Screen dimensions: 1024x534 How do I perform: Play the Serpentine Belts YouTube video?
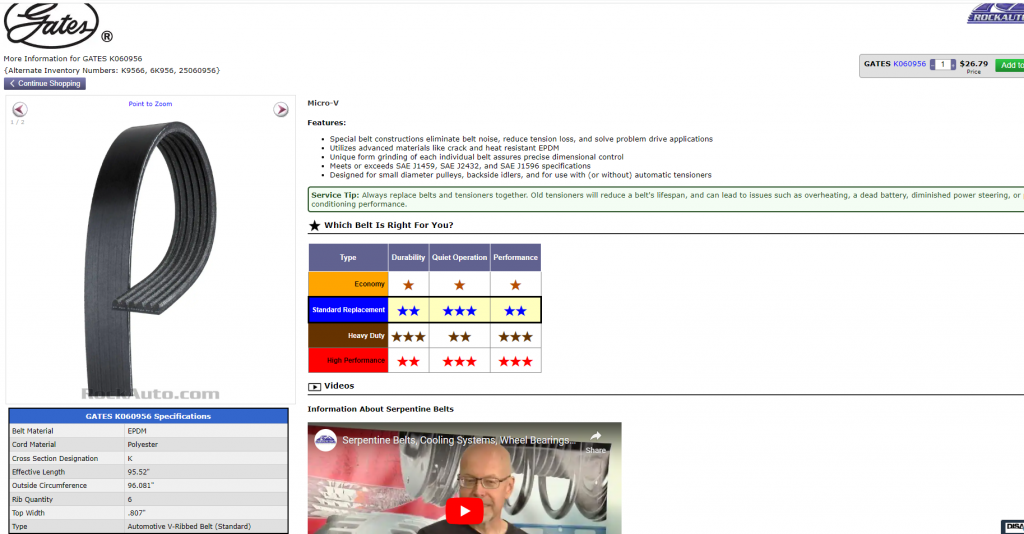coord(464,511)
